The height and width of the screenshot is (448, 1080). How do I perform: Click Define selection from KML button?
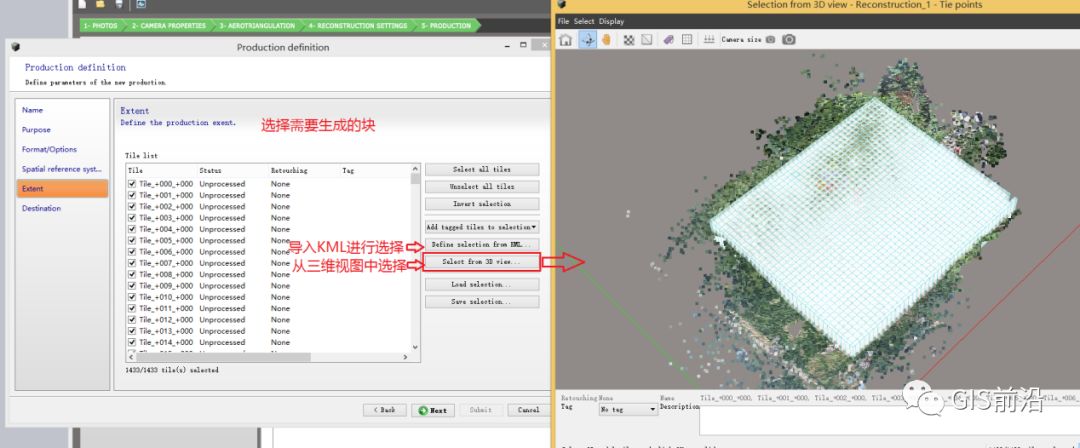[x=482, y=245]
